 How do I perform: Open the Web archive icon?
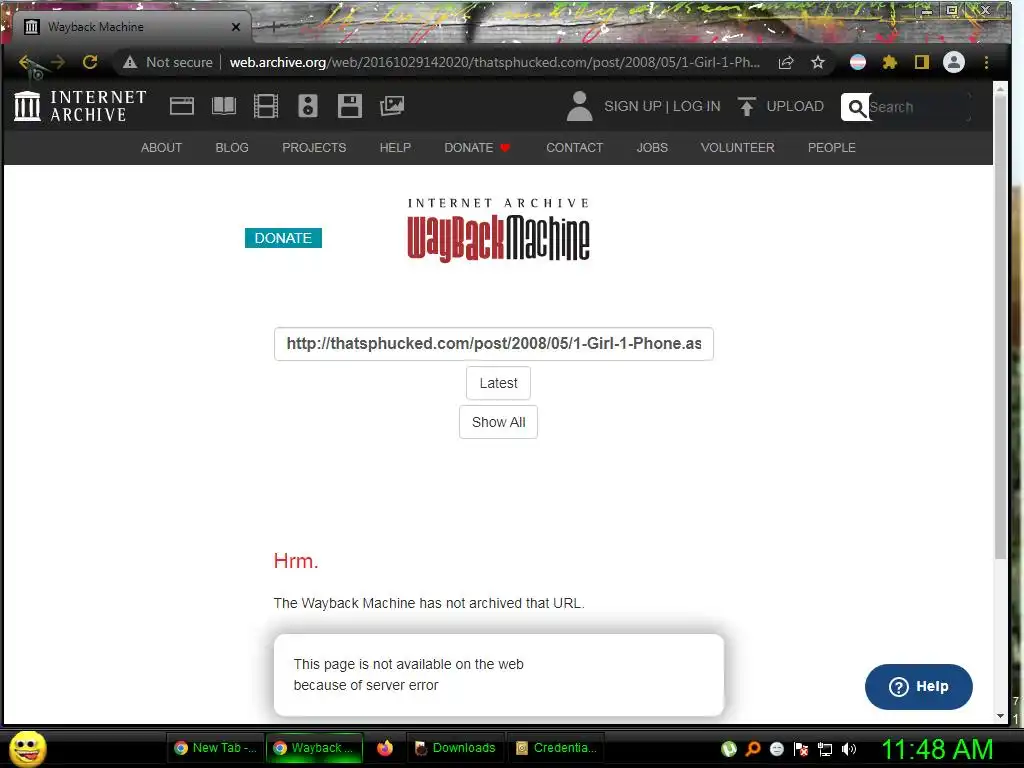(182, 106)
